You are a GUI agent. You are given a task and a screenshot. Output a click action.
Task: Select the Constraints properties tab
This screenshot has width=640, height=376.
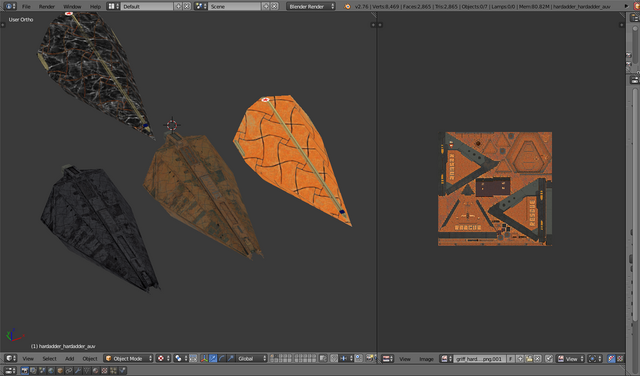point(69,371)
